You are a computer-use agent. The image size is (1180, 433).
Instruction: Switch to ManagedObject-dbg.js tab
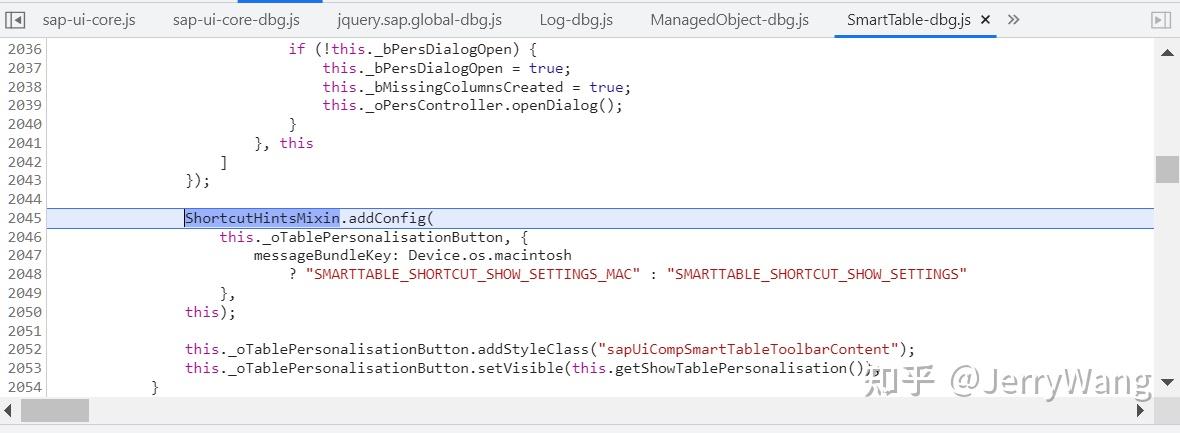point(729,20)
